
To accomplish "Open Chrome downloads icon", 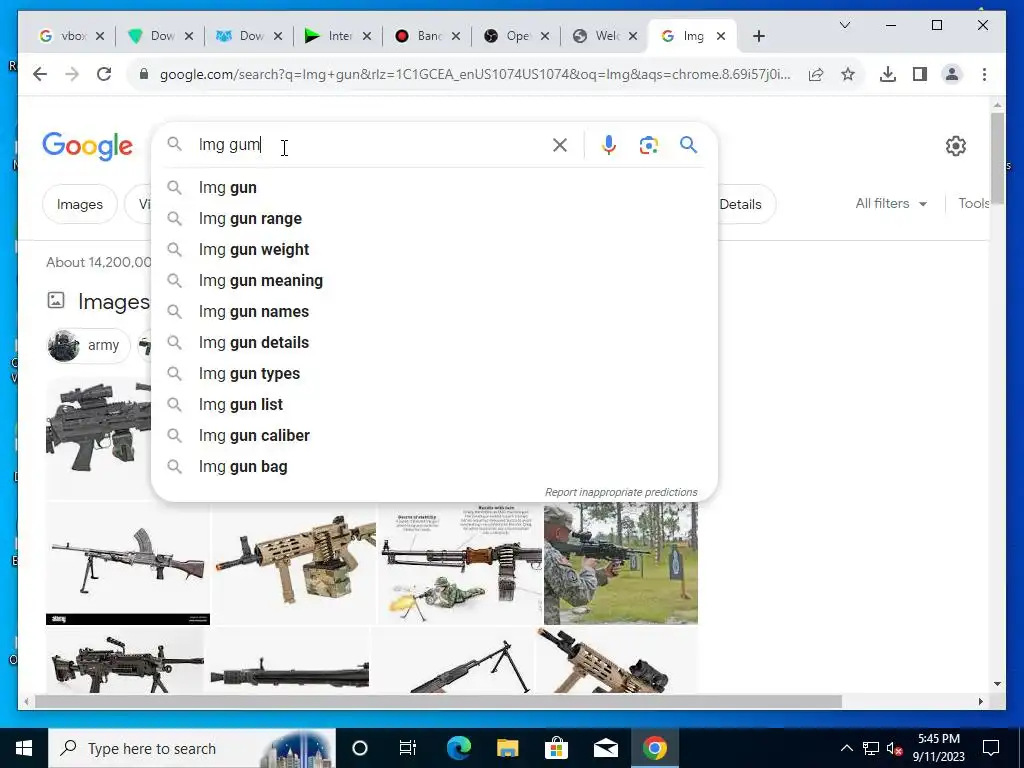I will pos(888,74).
